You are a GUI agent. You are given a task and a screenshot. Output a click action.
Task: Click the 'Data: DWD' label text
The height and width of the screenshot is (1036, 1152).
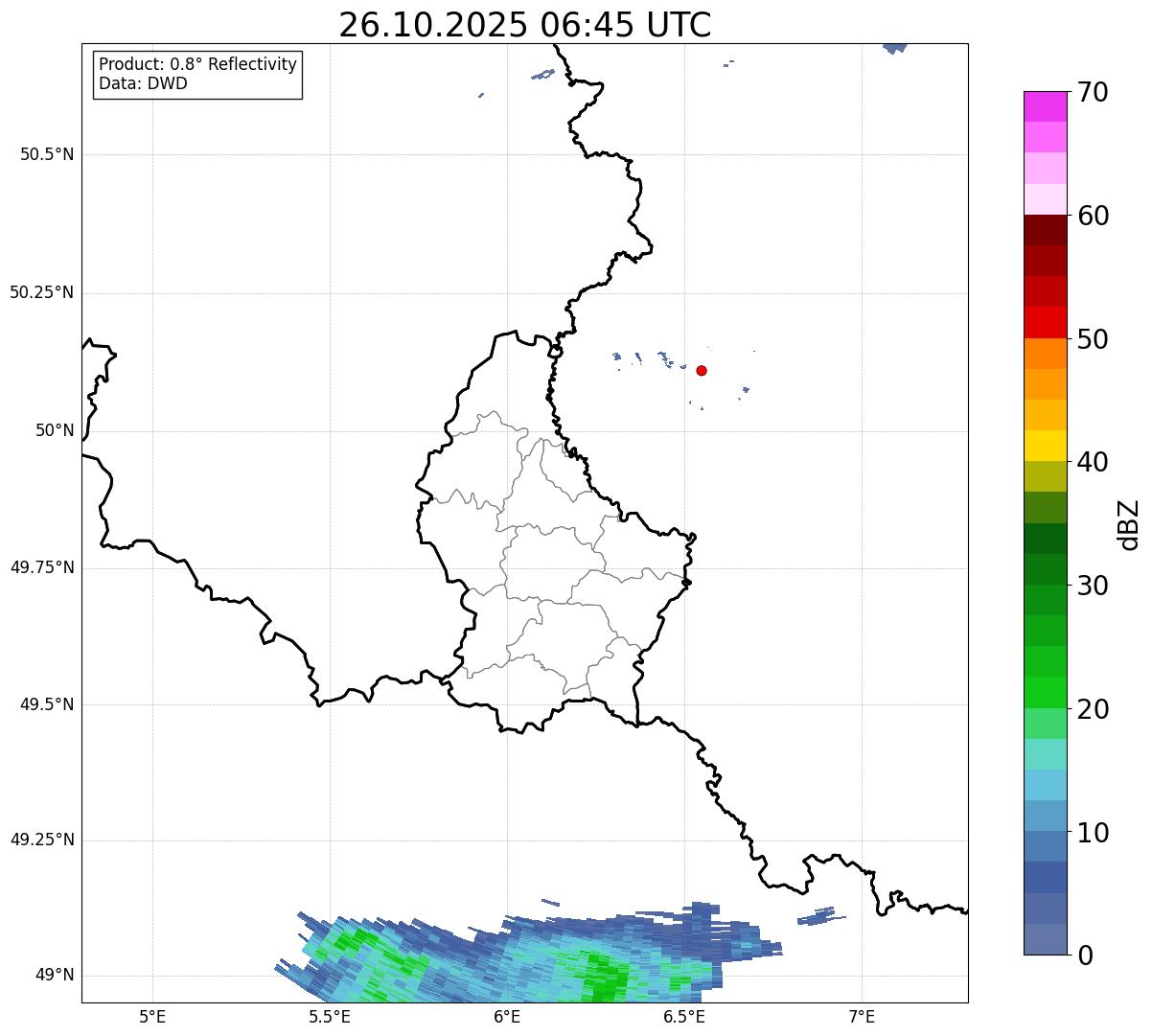point(143,83)
